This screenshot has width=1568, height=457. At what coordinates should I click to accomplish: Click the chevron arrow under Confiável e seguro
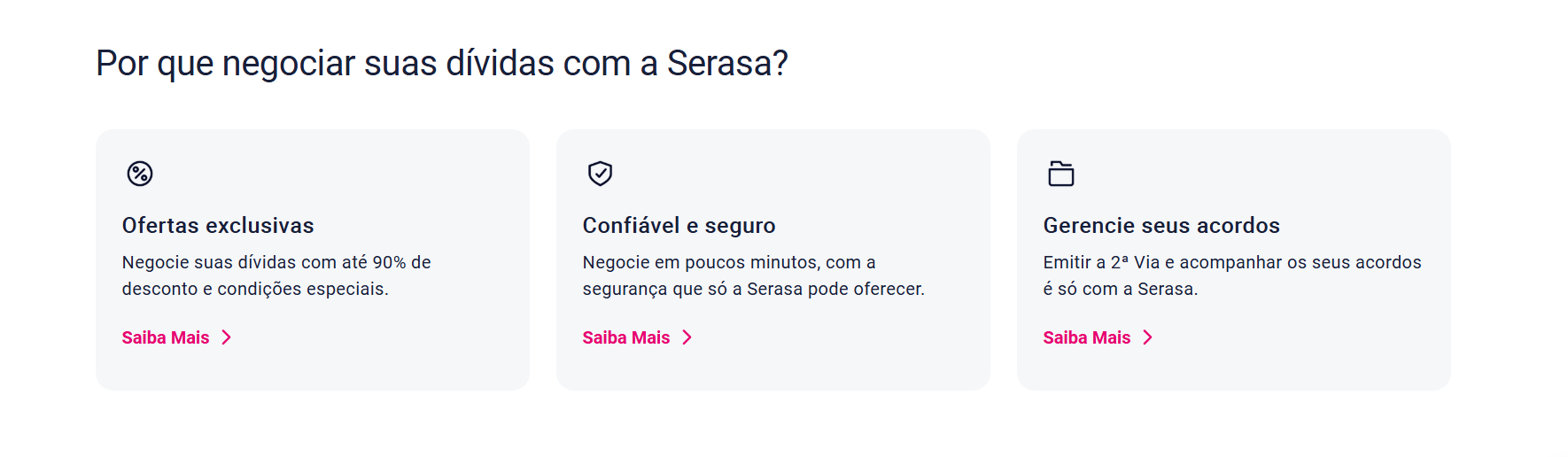(x=687, y=337)
